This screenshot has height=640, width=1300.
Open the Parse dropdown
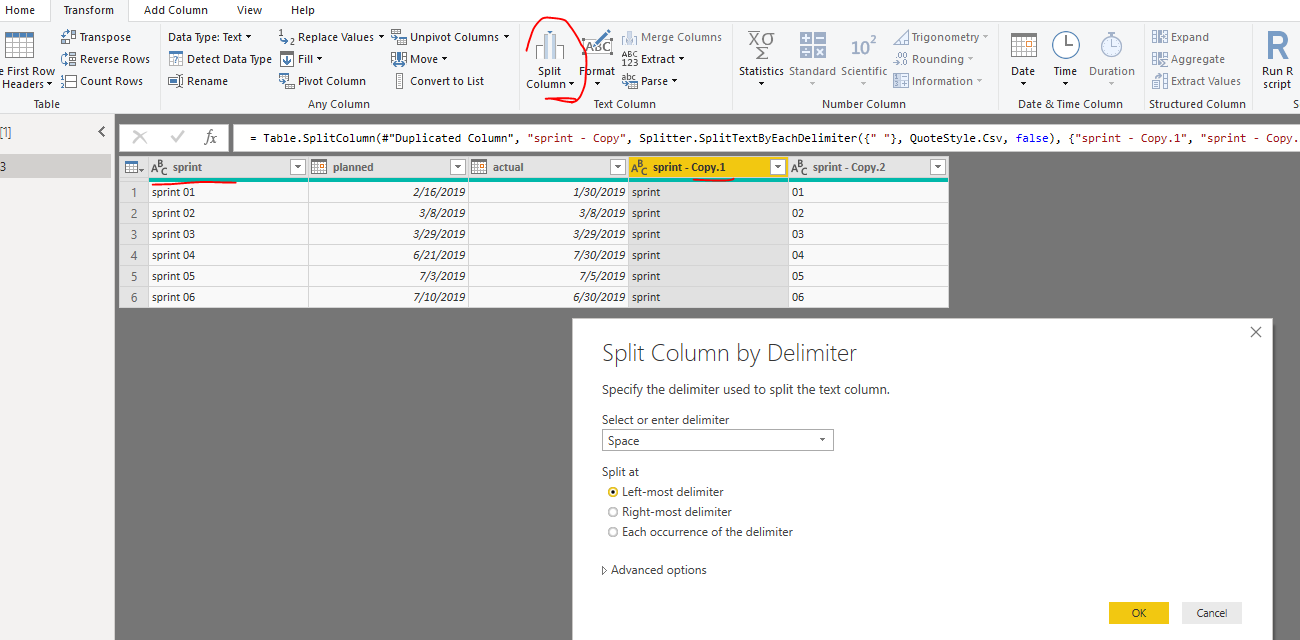coord(649,81)
